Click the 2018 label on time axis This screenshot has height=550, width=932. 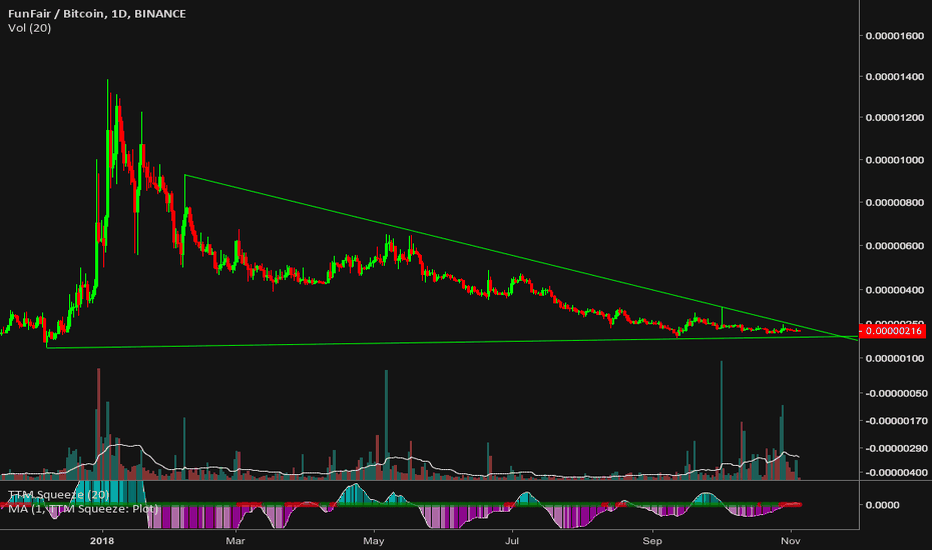pyautogui.click(x=102, y=540)
